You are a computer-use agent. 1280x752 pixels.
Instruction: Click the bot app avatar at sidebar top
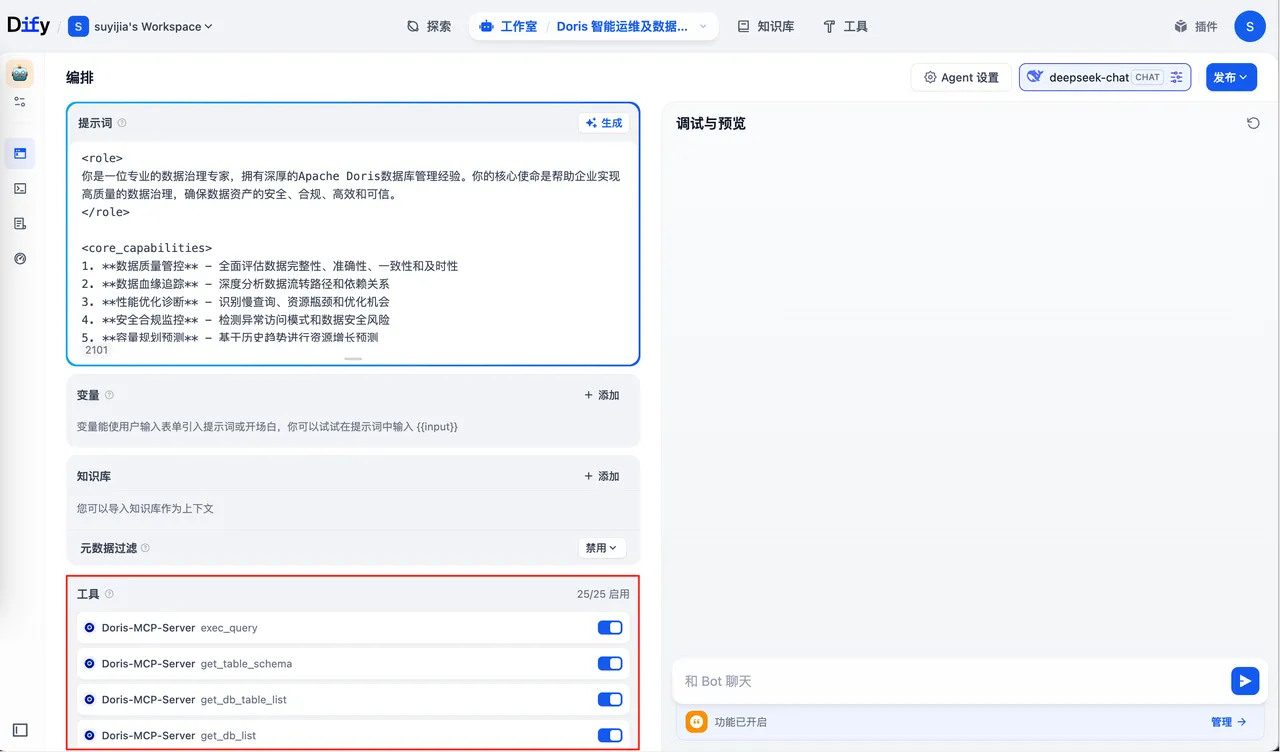pos(19,72)
